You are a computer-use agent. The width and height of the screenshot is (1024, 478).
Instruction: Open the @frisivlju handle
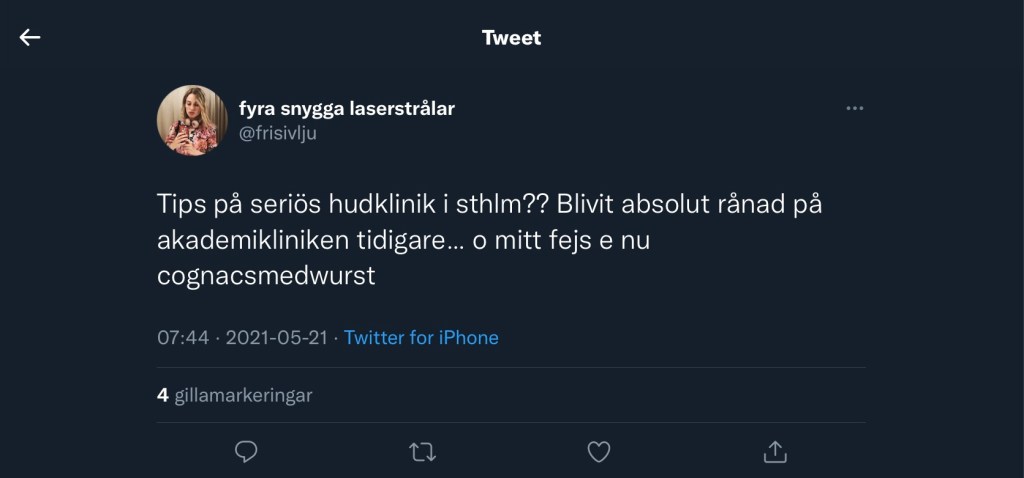[277, 133]
